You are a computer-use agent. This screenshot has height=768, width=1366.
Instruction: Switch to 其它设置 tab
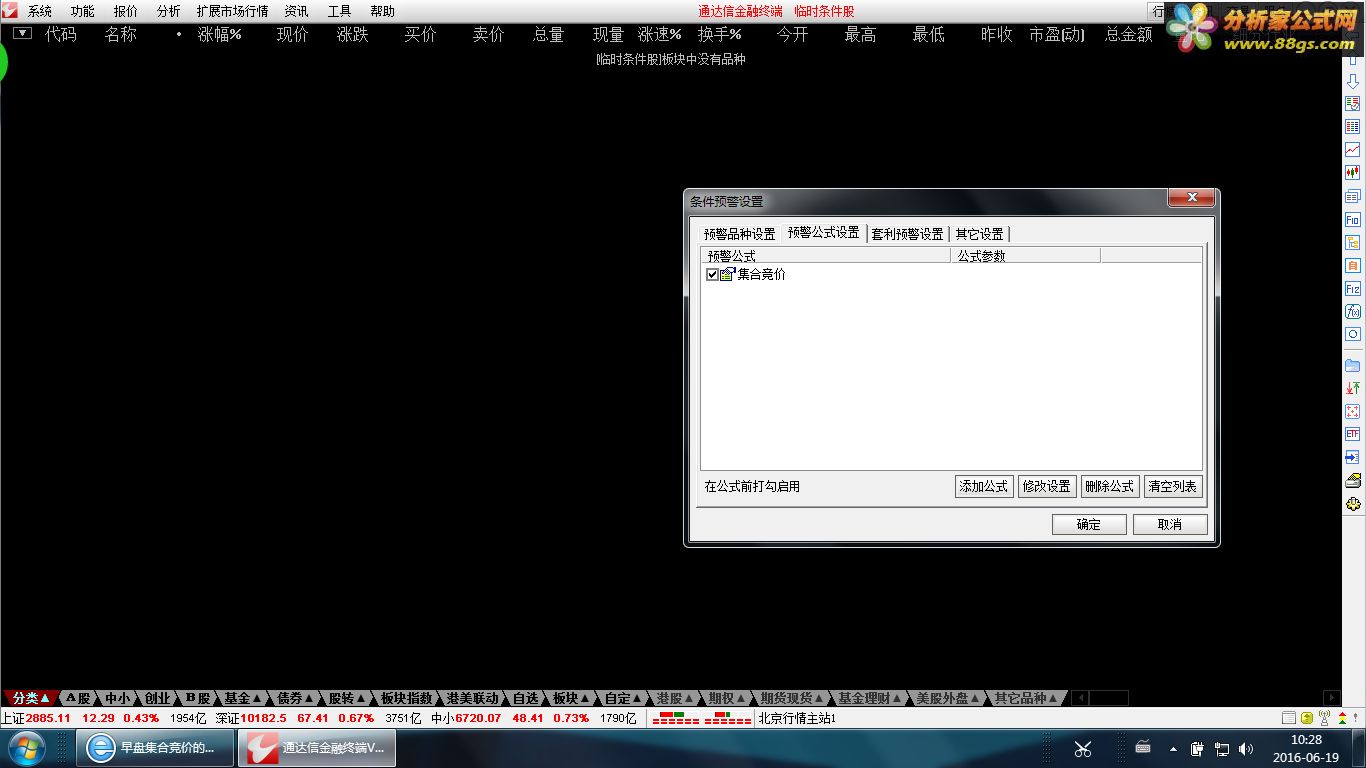coord(980,234)
